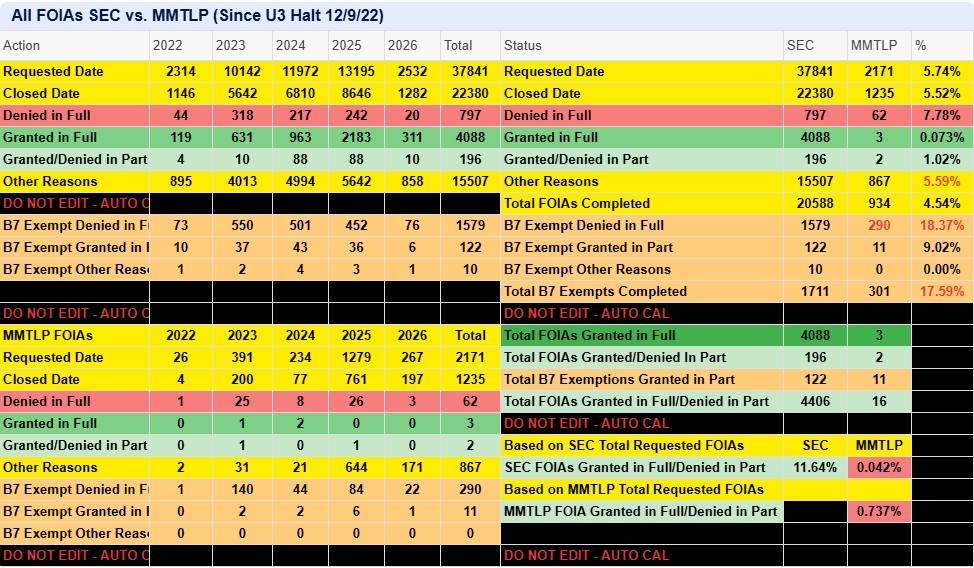Select cell 318 for Denied in Full 2023
Image resolution: width=974 pixels, height=568 pixels.
[x=242, y=116]
